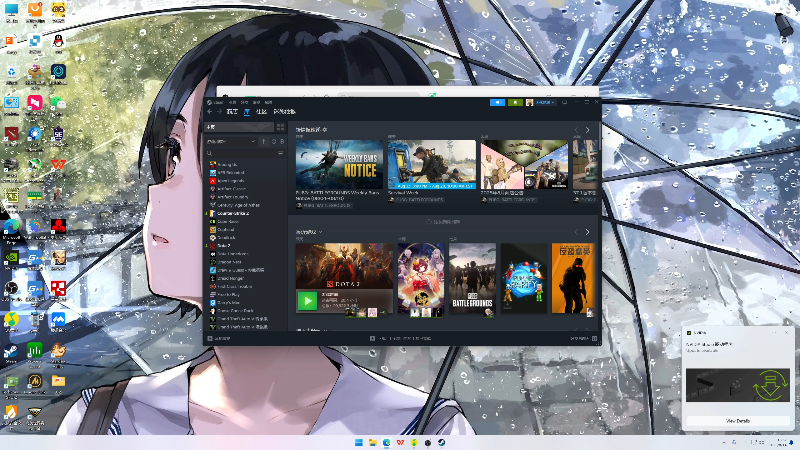Click the recent activity clock icon
This screenshot has width=800, height=450.
273,141
